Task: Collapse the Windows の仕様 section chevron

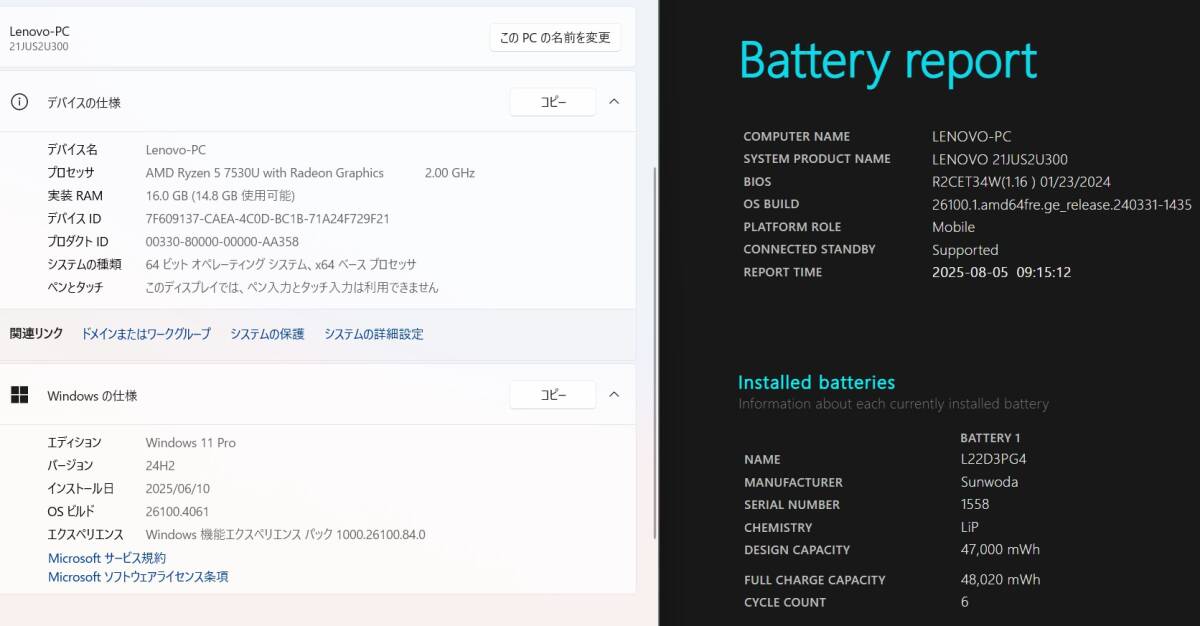Action: tap(614, 395)
